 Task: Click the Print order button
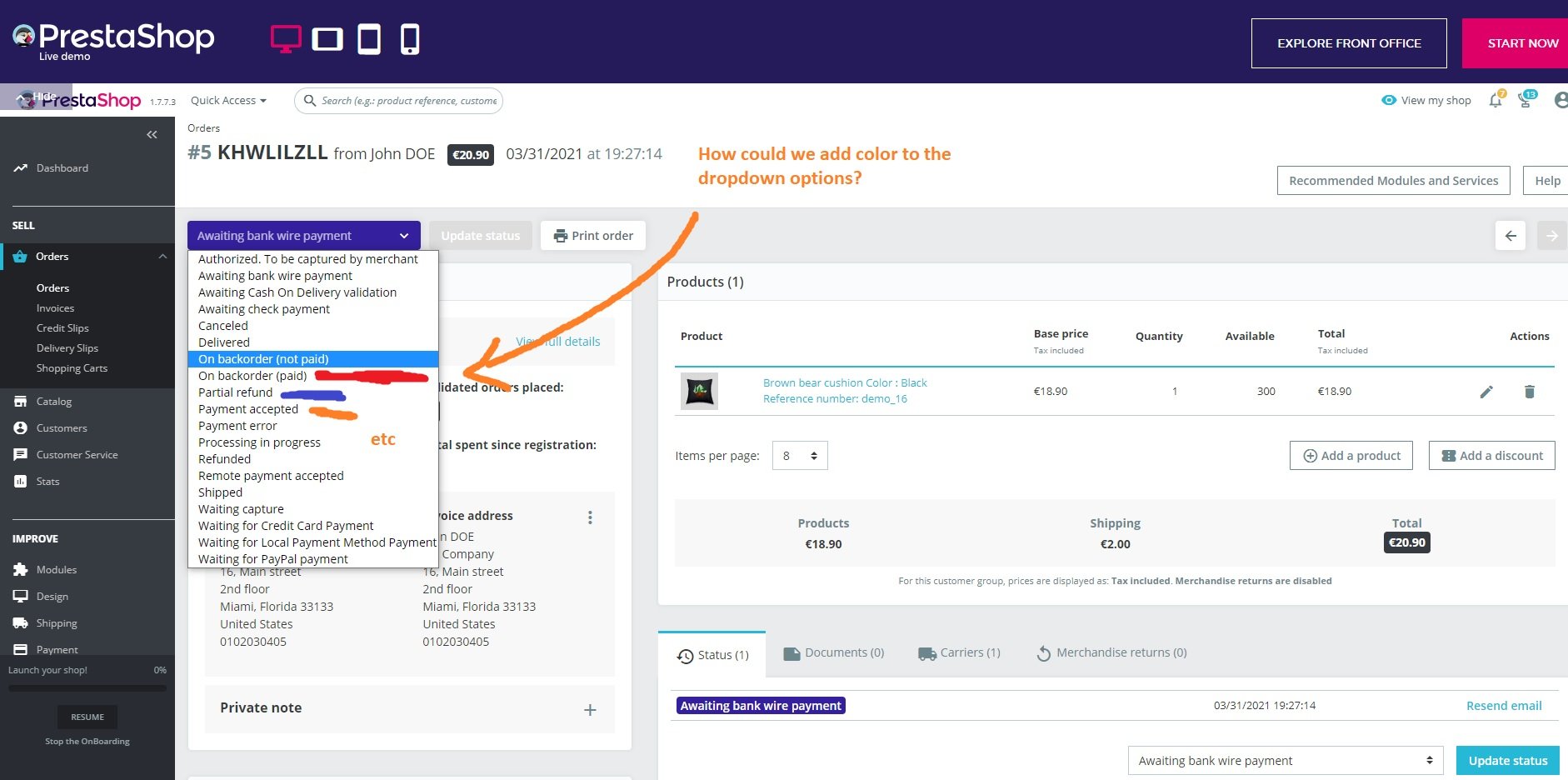[x=593, y=236]
